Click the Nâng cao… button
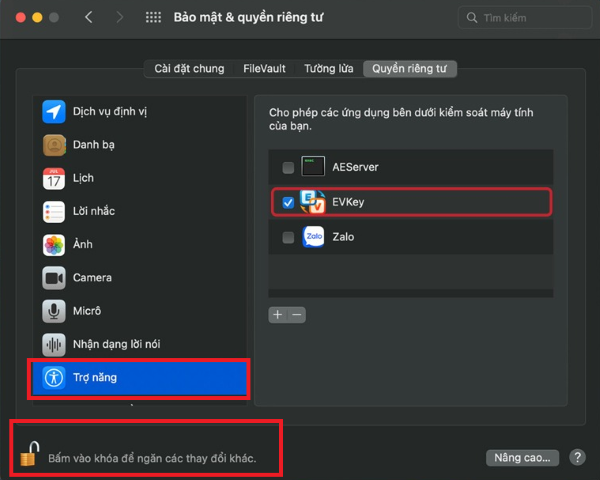This screenshot has width=600, height=480. (521, 457)
